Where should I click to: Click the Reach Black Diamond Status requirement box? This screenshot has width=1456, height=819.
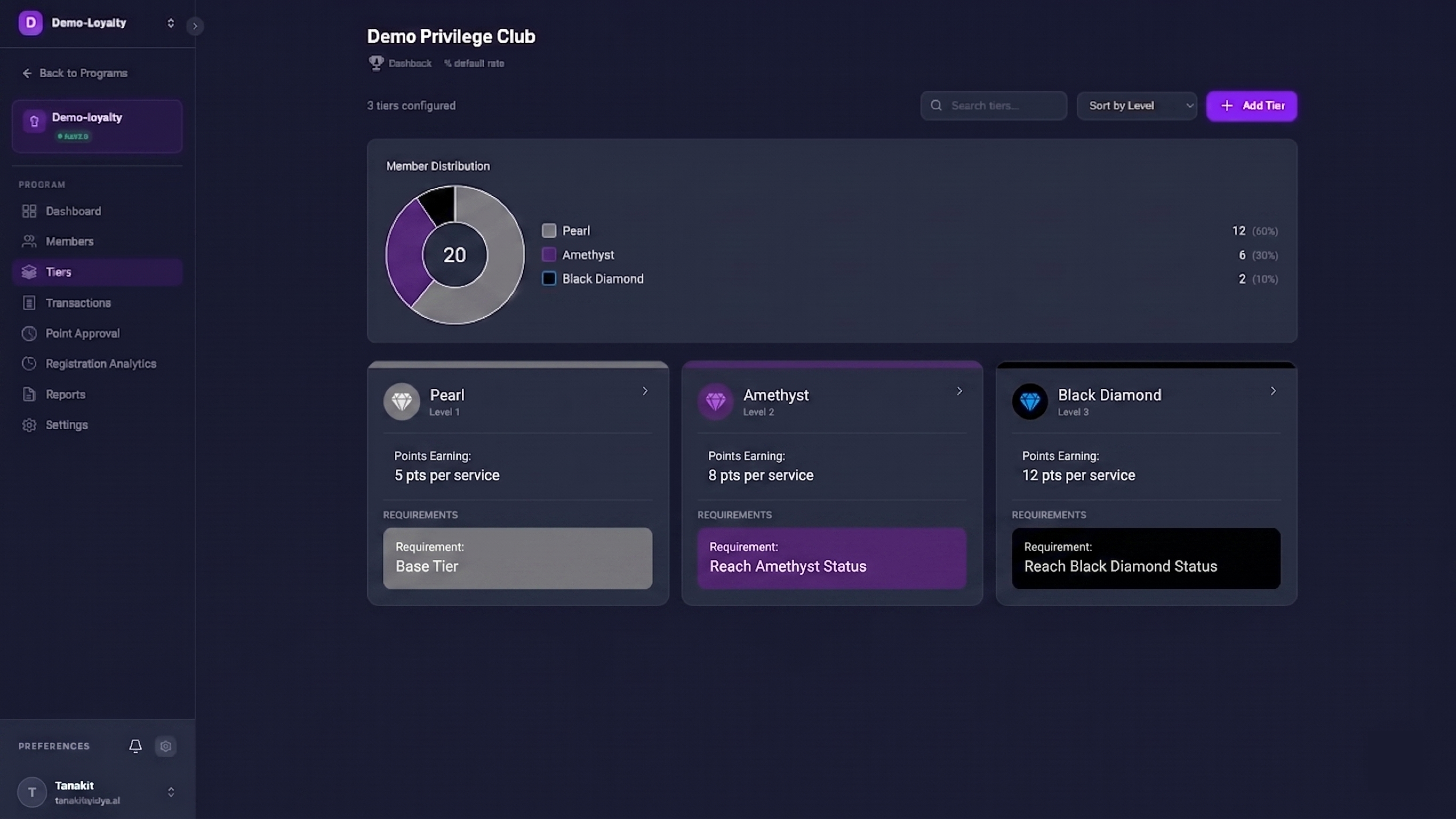(1146, 559)
